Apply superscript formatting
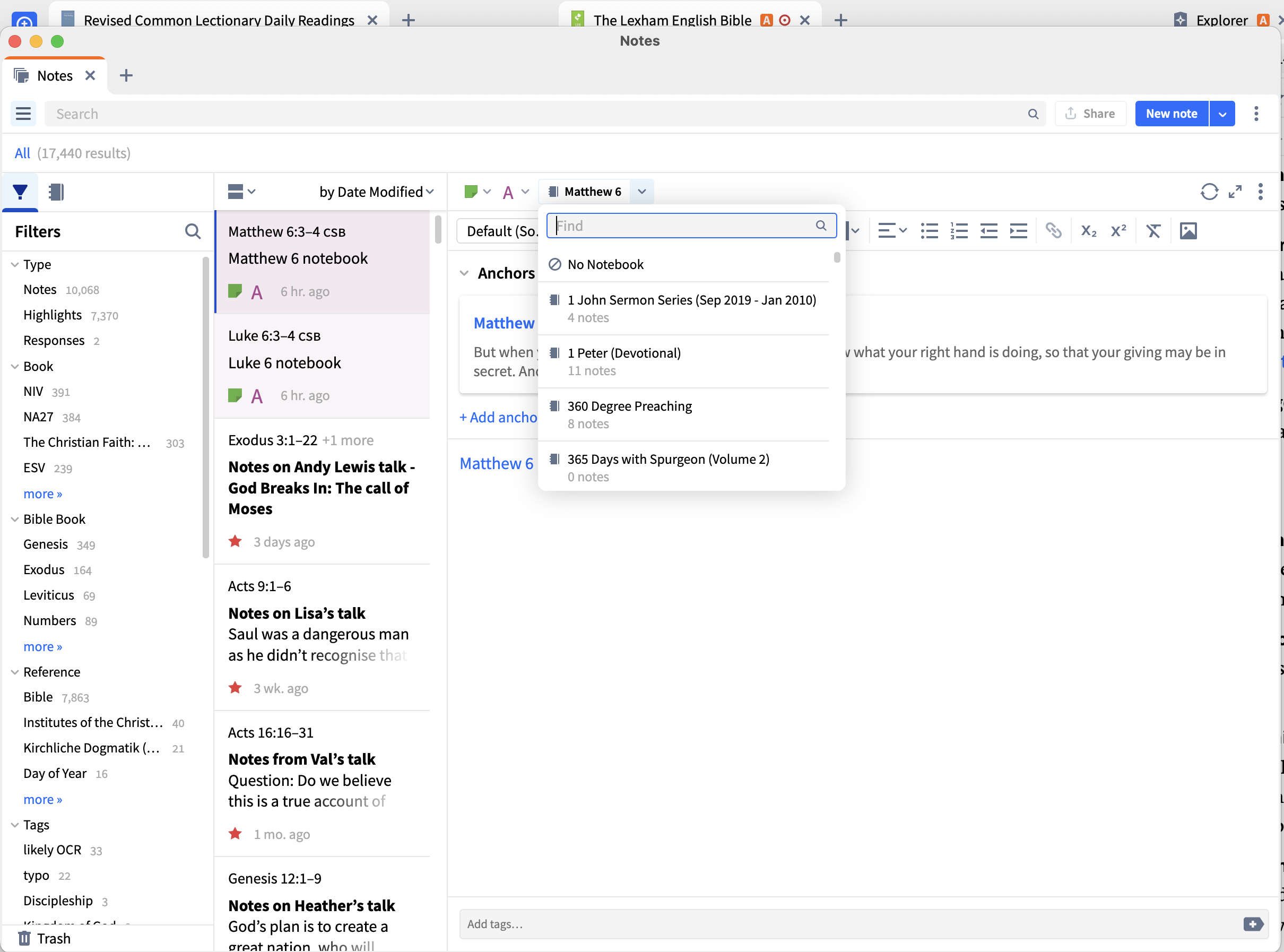Viewport: 1284px width, 952px height. (1118, 231)
